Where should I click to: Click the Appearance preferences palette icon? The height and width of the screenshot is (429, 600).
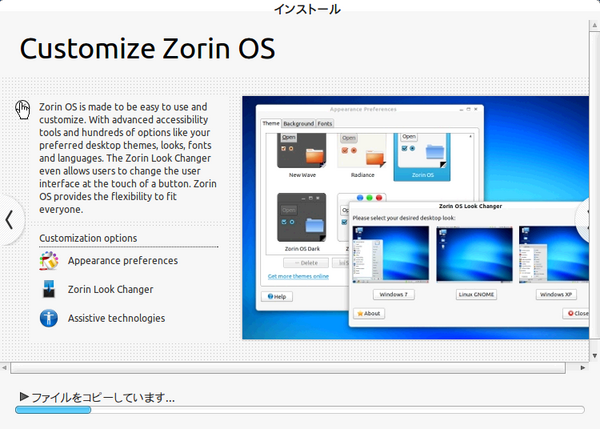pos(49,261)
